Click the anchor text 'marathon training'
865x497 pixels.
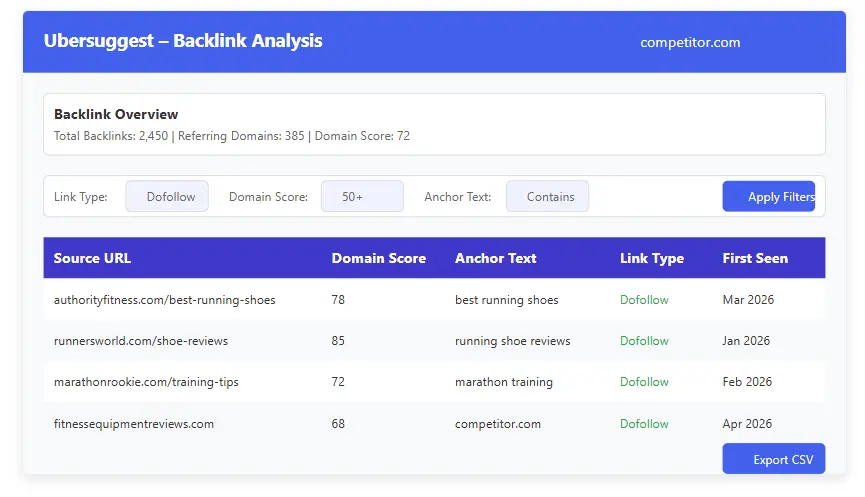point(504,382)
